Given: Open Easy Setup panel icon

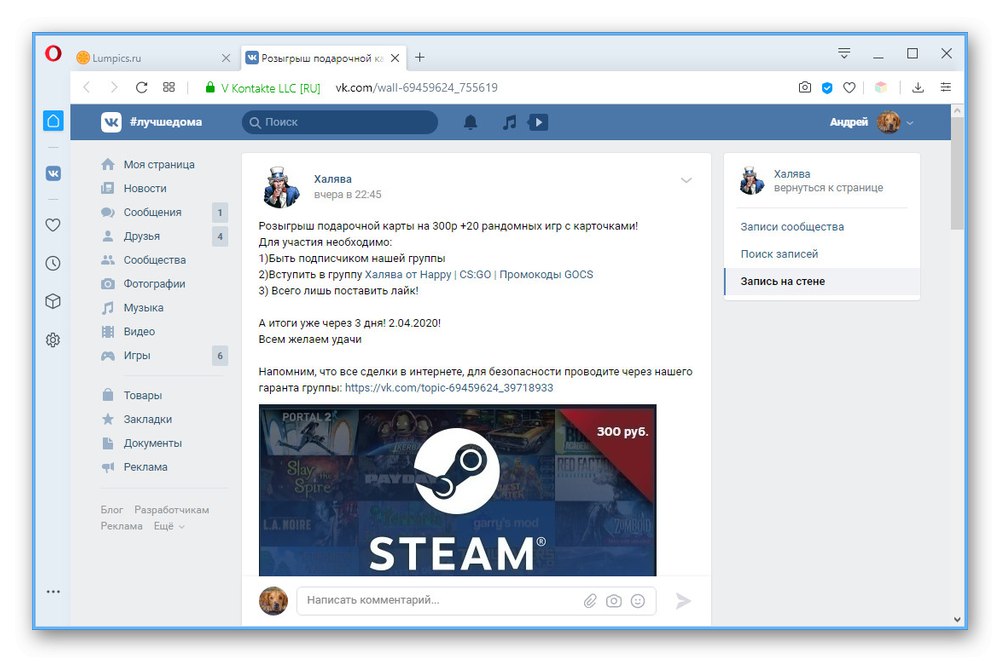Looking at the screenshot, I should tap(946, 87).
